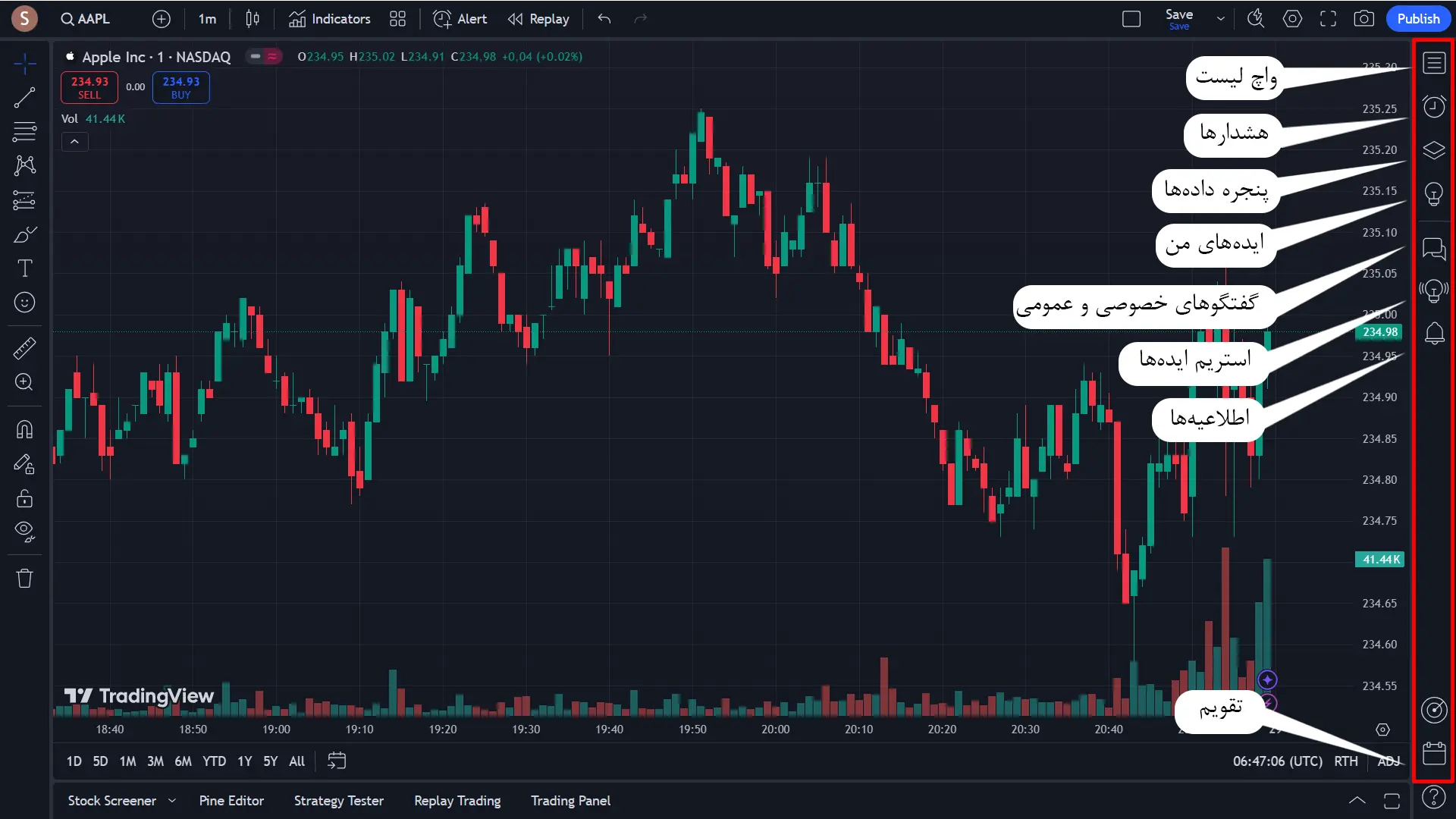The height and width of the screenshot is (819, 1456).
Task: Click the Publish button
Action: click(1418, 19)
